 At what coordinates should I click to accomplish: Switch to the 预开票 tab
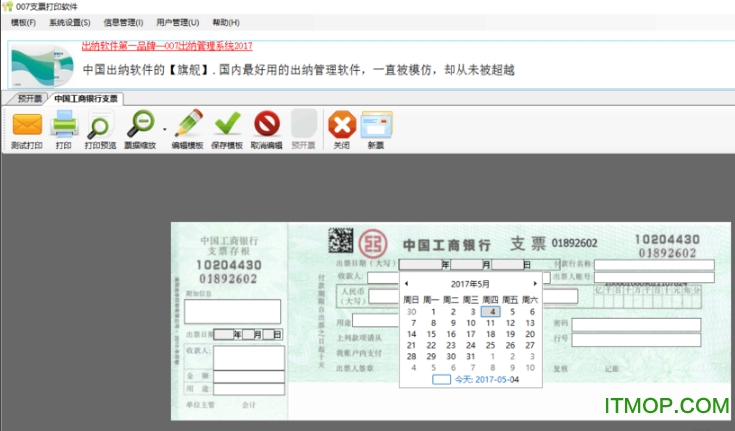coord(29,99)
